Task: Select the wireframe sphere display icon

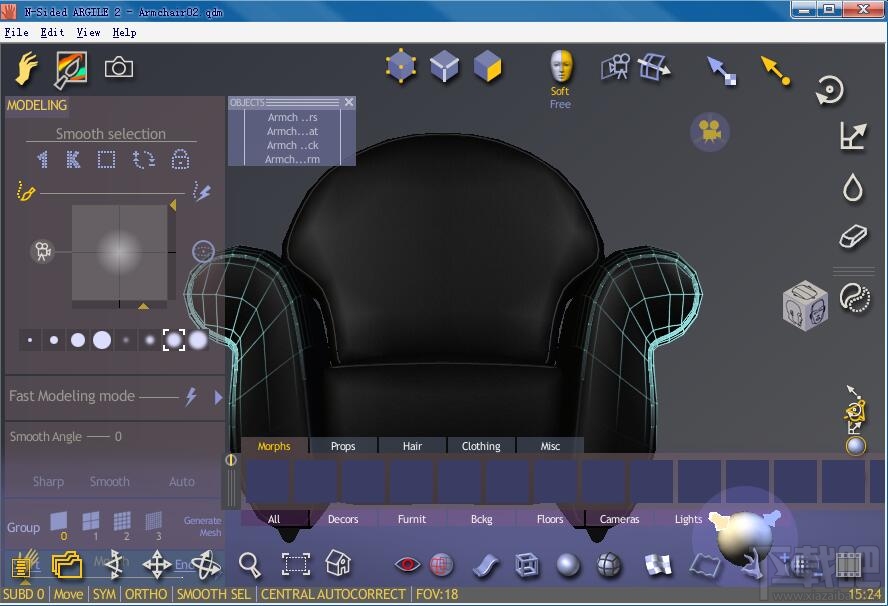Action: pyautogui.click(x=609, y=565)
